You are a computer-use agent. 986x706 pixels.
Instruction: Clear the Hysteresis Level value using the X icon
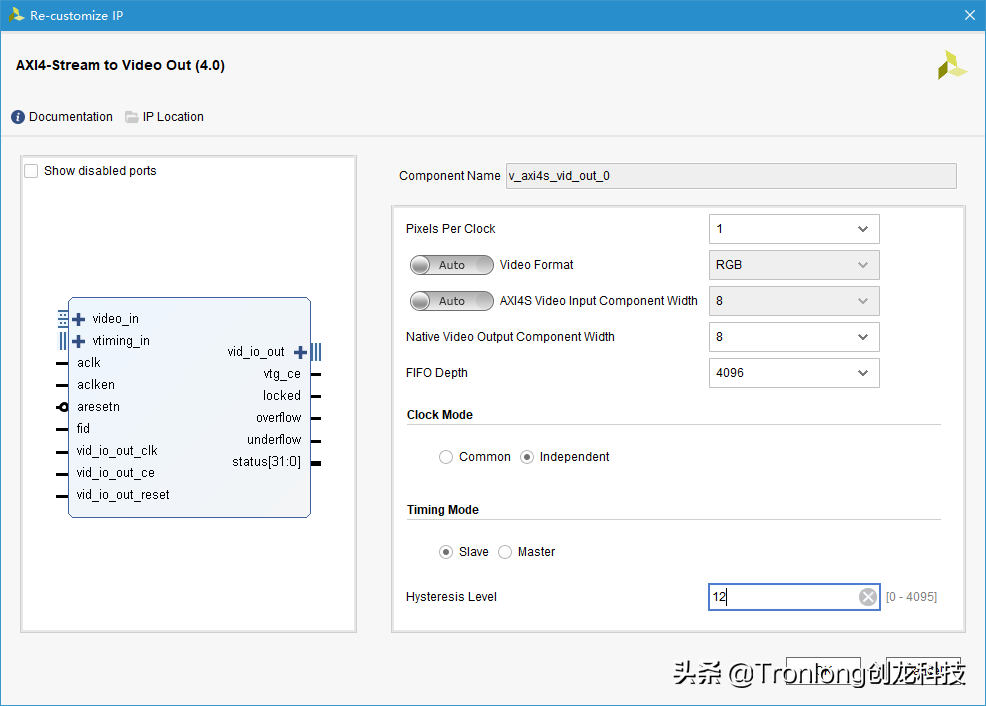pos(867,596)
